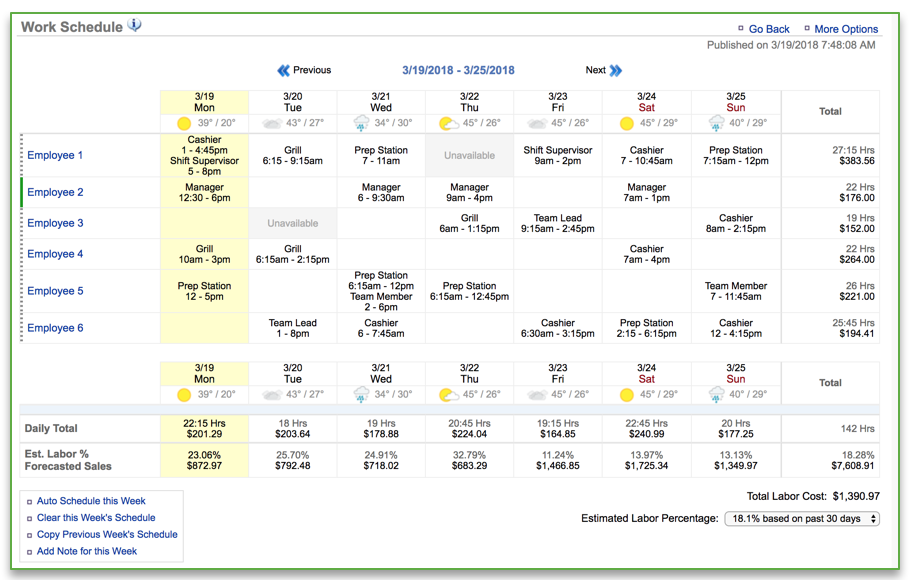Click the 3/19/2018 - 3/25/2018 date range
The height and width of the screenshot is (580, 912).
pos(458,70)
